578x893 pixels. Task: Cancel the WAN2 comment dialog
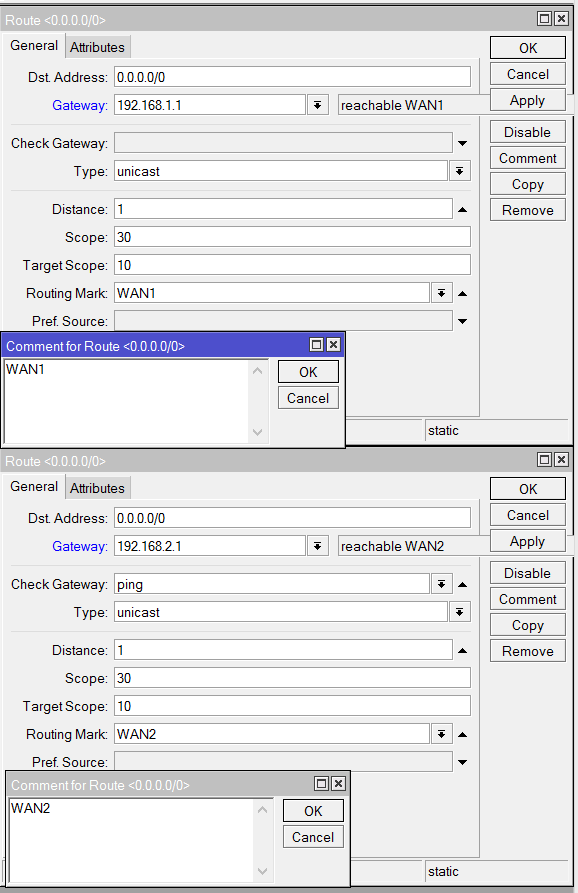313,837
